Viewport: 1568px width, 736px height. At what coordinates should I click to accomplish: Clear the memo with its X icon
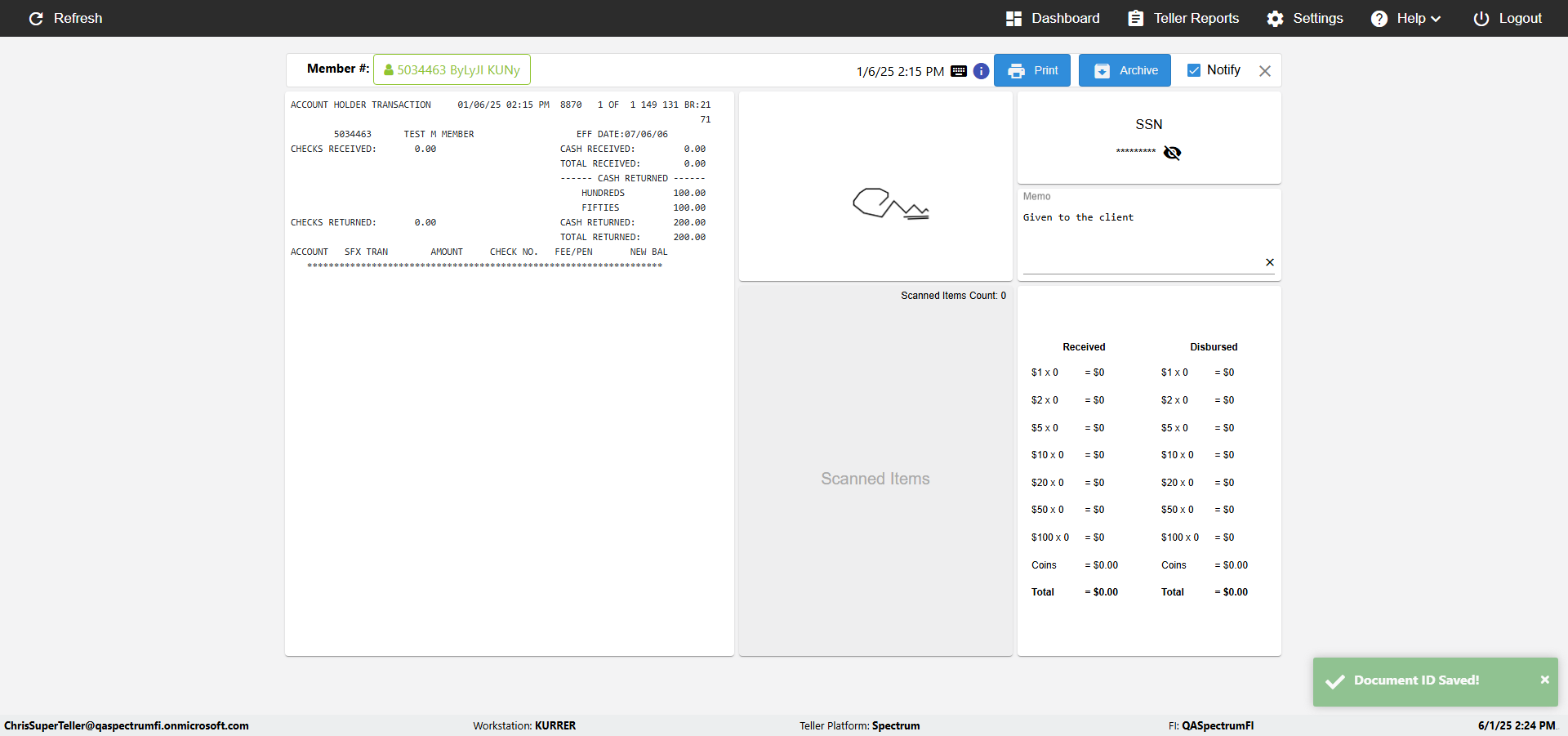[x=1270, y=262]
